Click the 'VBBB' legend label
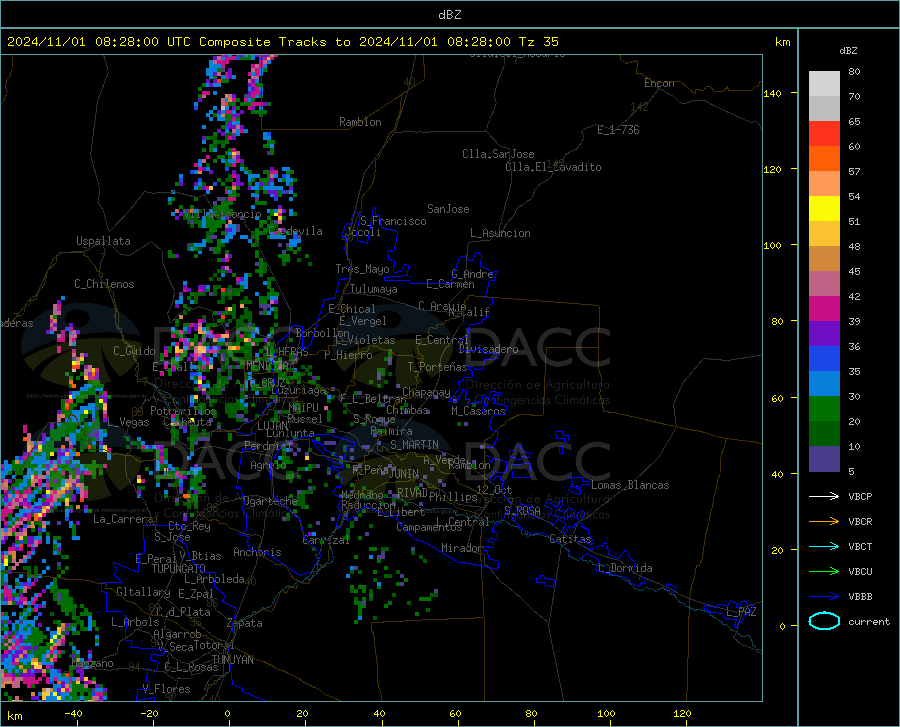The height and width of the screenshot is (727, 900). coord(860,597)
